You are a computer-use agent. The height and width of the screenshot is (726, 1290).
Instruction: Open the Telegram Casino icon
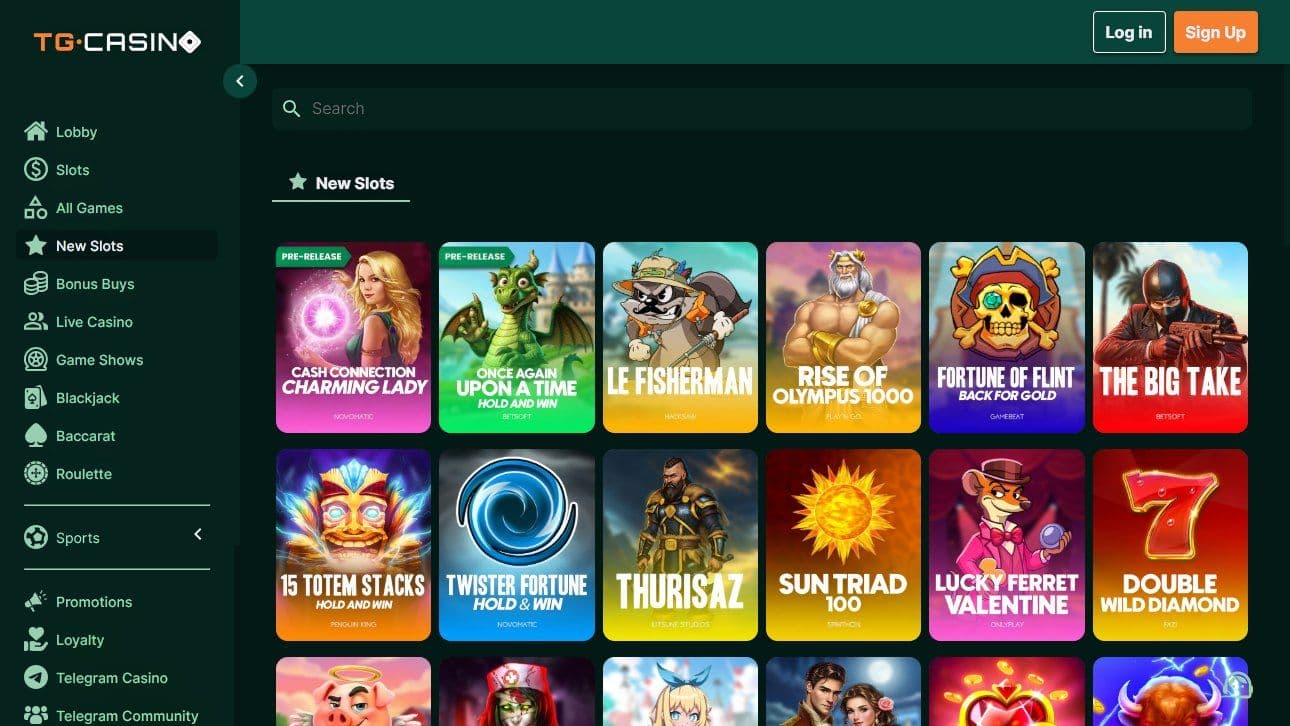click(35, 678)
